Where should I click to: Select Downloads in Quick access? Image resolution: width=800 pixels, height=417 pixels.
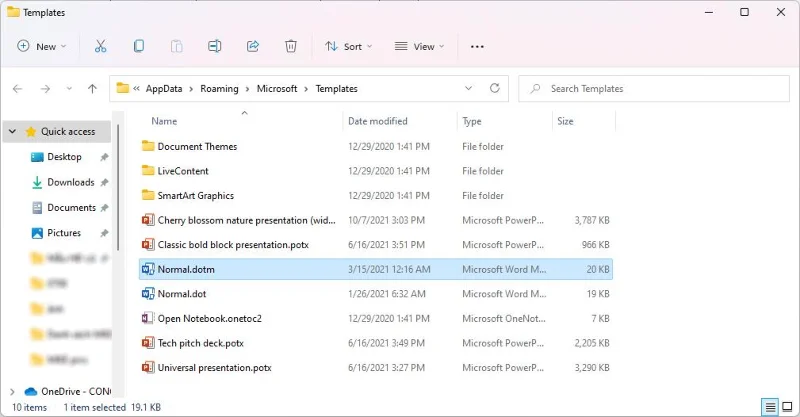tap(71, 182)
